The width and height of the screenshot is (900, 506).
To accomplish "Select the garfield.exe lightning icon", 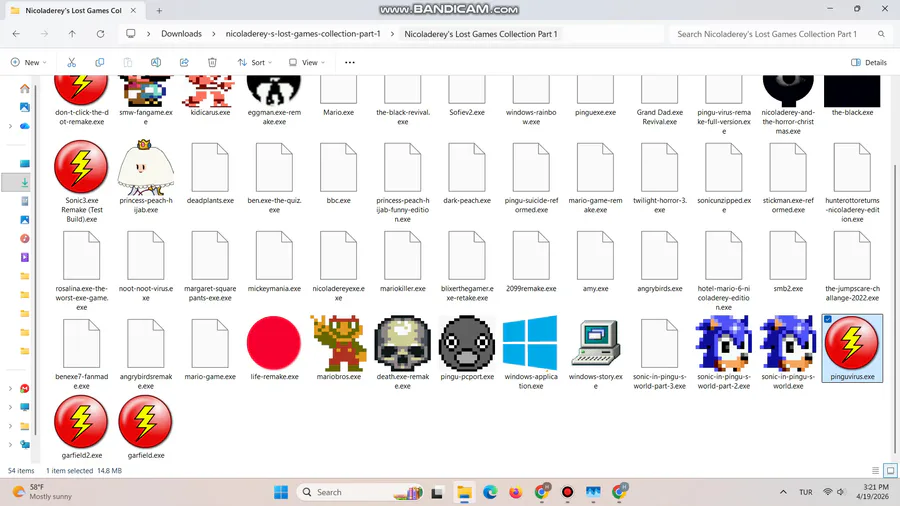I will [x=145, y=422].
